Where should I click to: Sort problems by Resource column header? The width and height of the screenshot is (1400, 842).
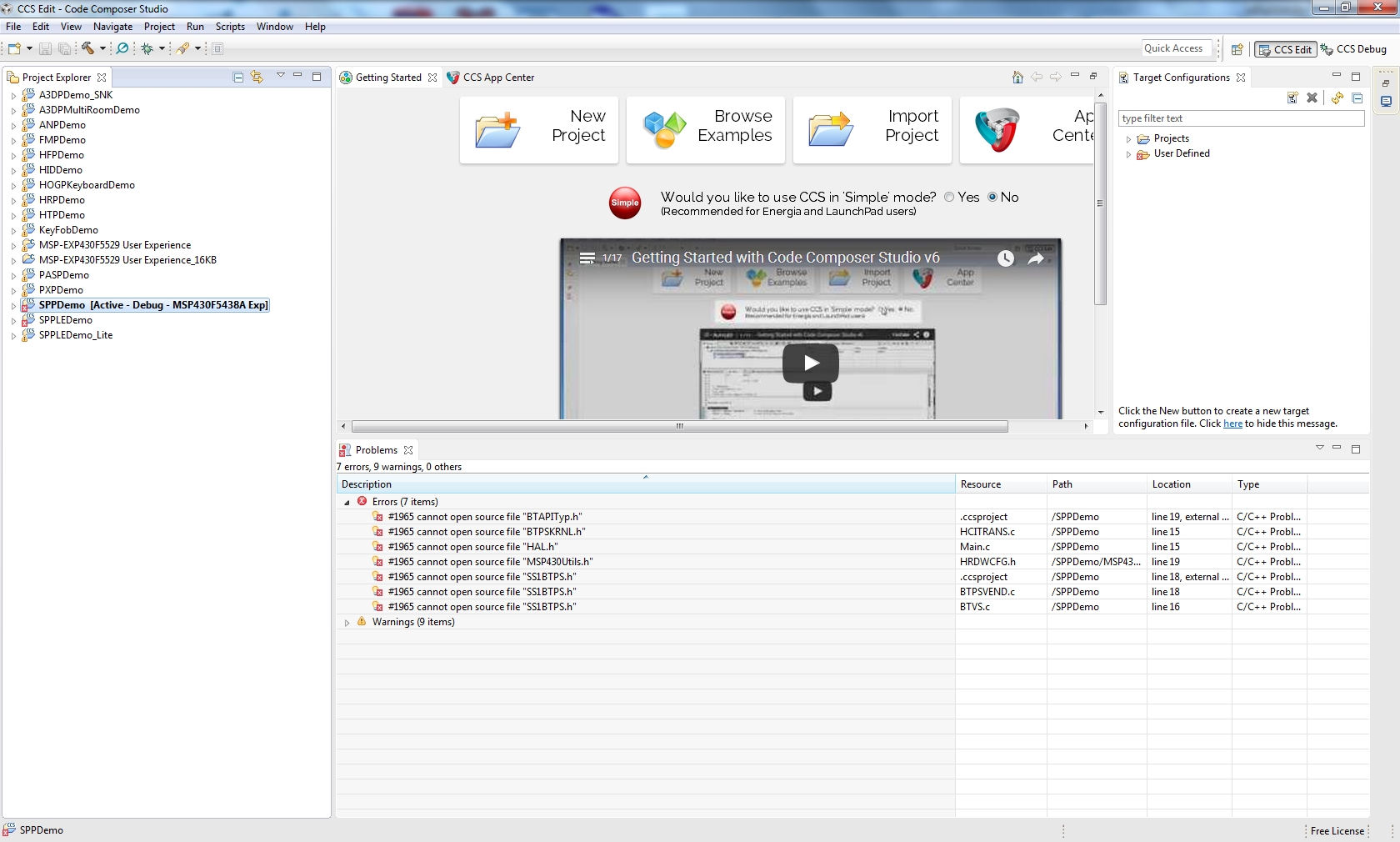1001,484
